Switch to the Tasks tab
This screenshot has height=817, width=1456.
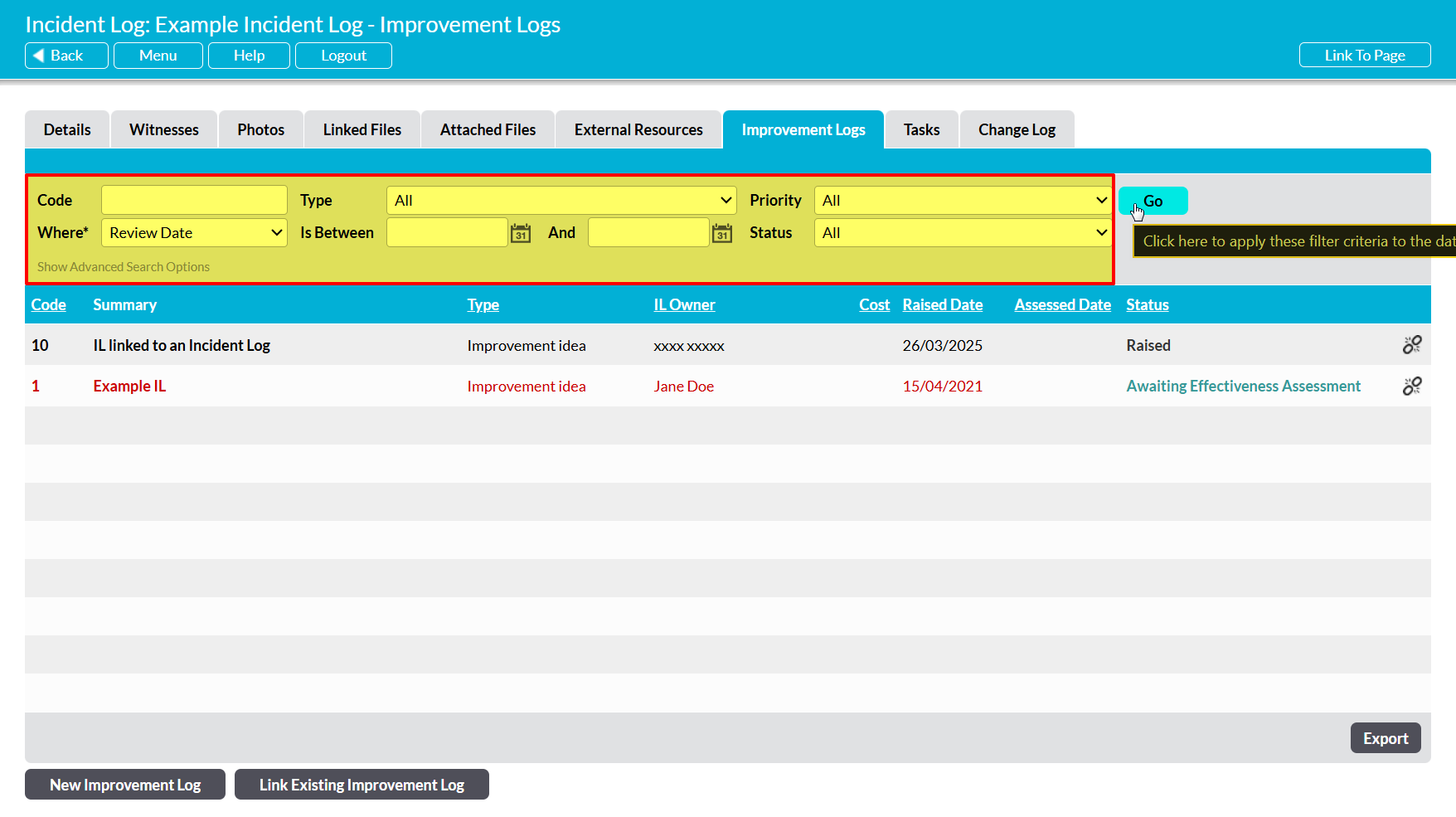[922, 129]
